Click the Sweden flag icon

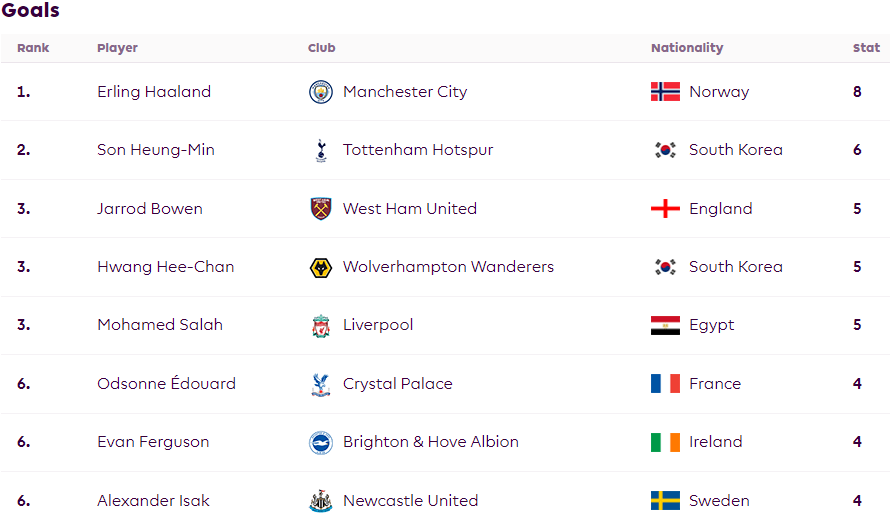[665, 501]
